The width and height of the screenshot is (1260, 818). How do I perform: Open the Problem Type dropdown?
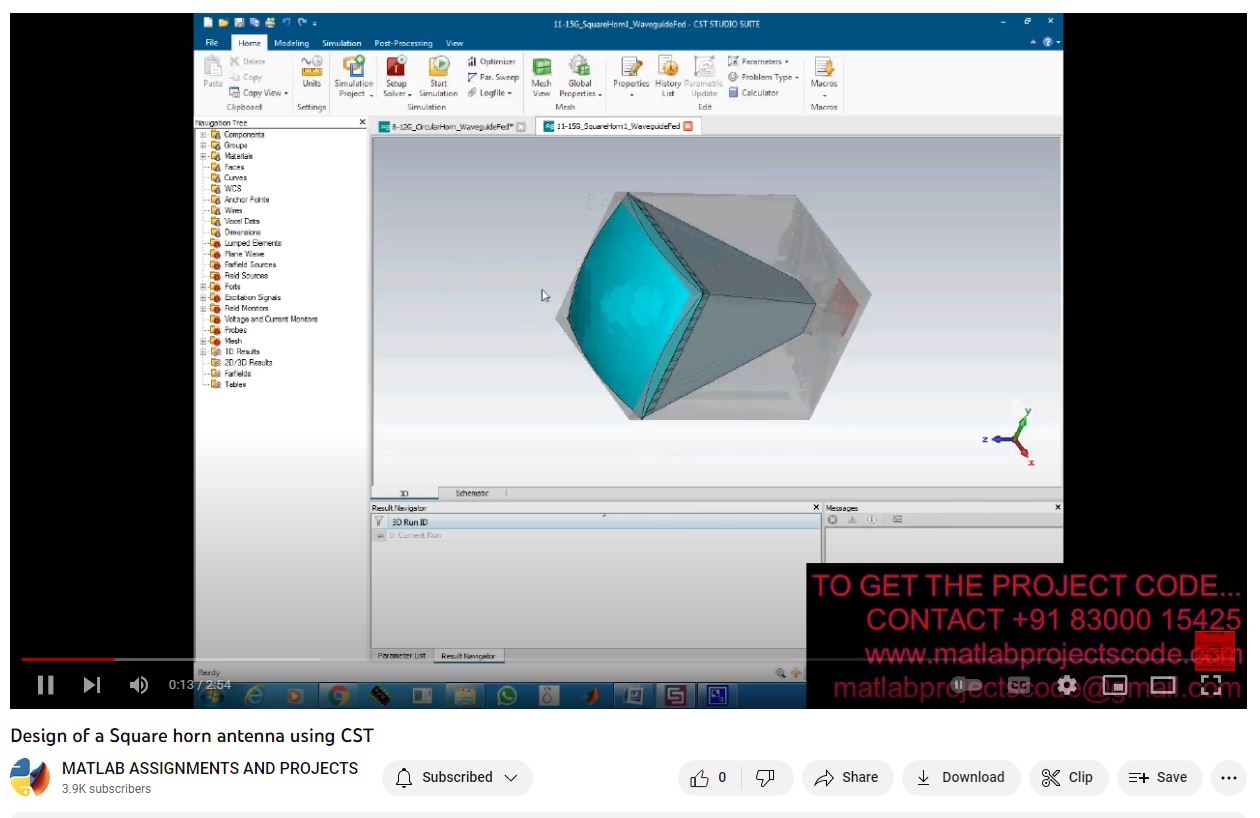point(765,77)
